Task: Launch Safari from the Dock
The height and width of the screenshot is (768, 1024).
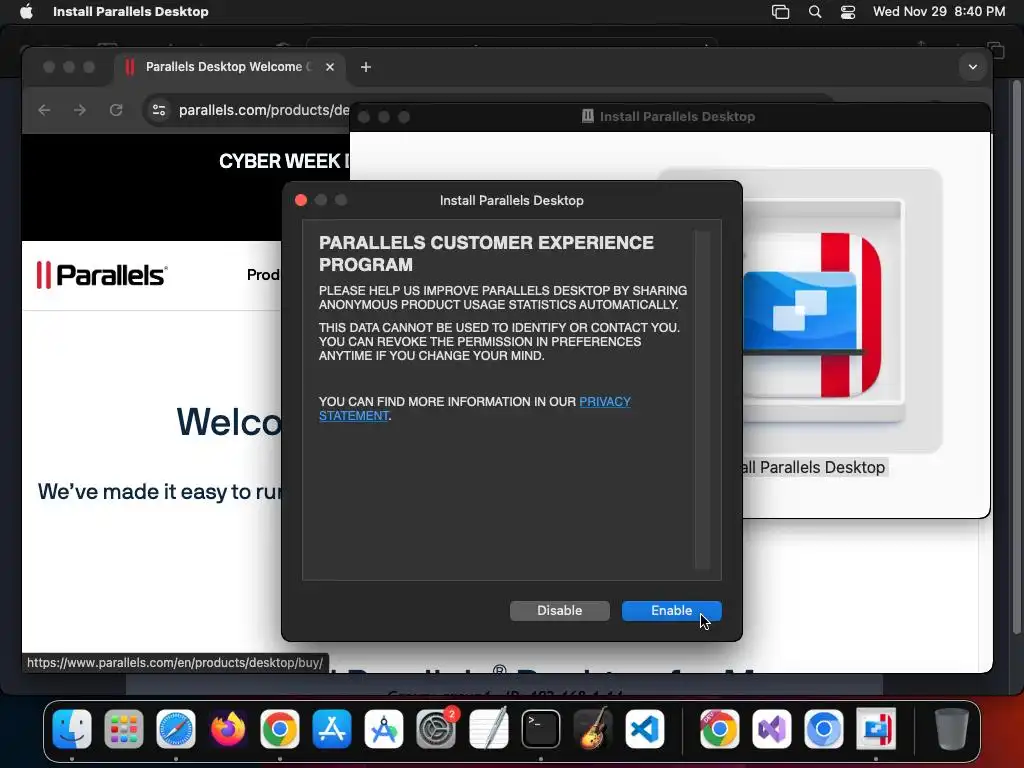Action: point(176,729)
